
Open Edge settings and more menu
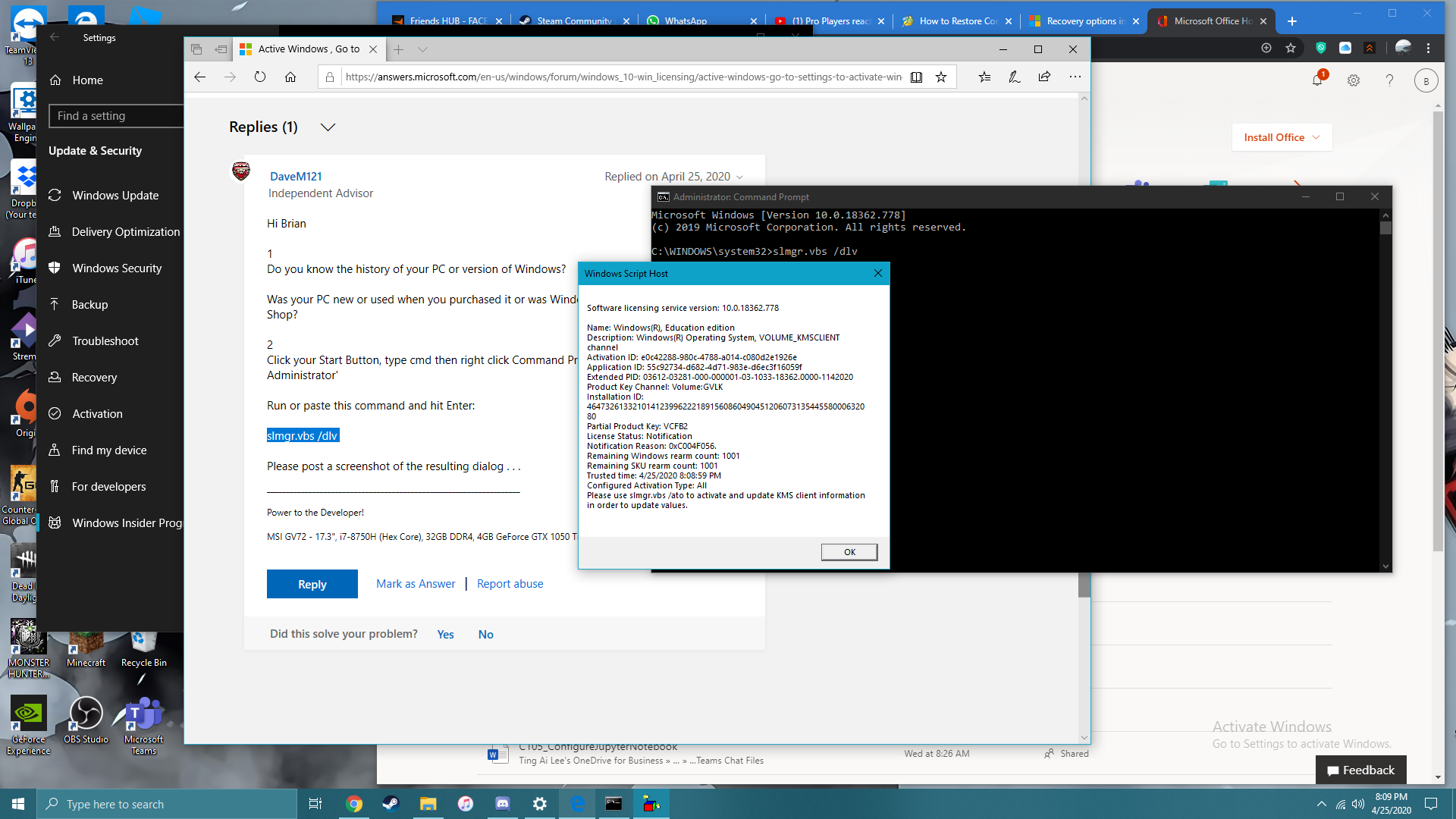point(1075,77)
